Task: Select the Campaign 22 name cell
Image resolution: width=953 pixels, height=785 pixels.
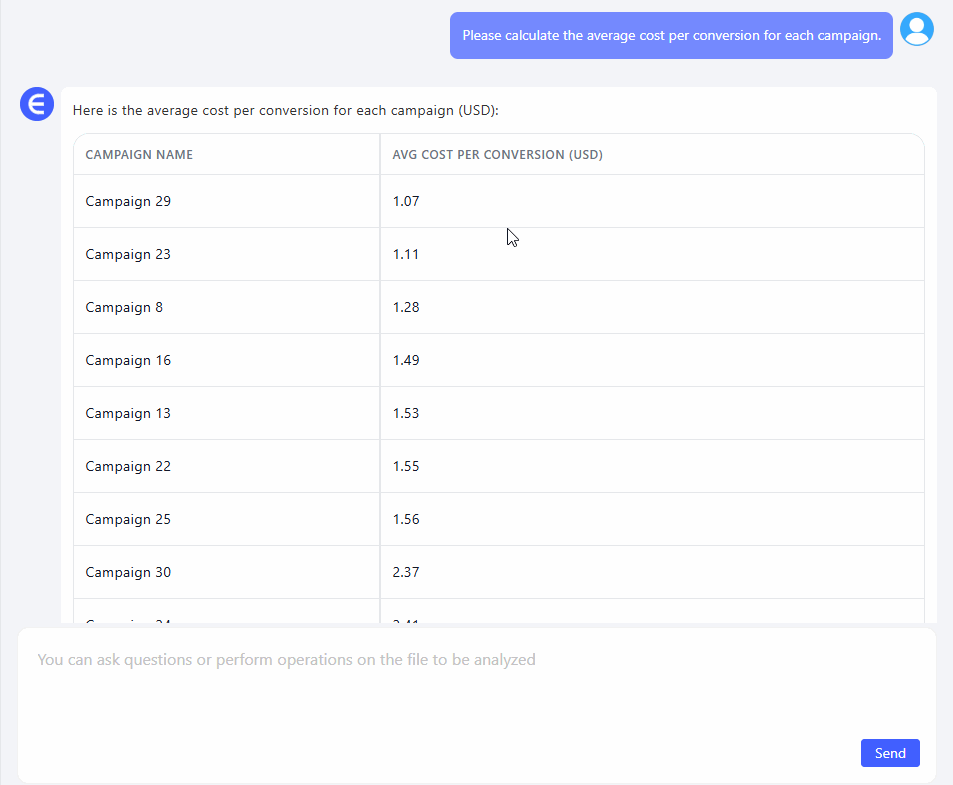Action: pyautogui.click(x=128, y=466)
